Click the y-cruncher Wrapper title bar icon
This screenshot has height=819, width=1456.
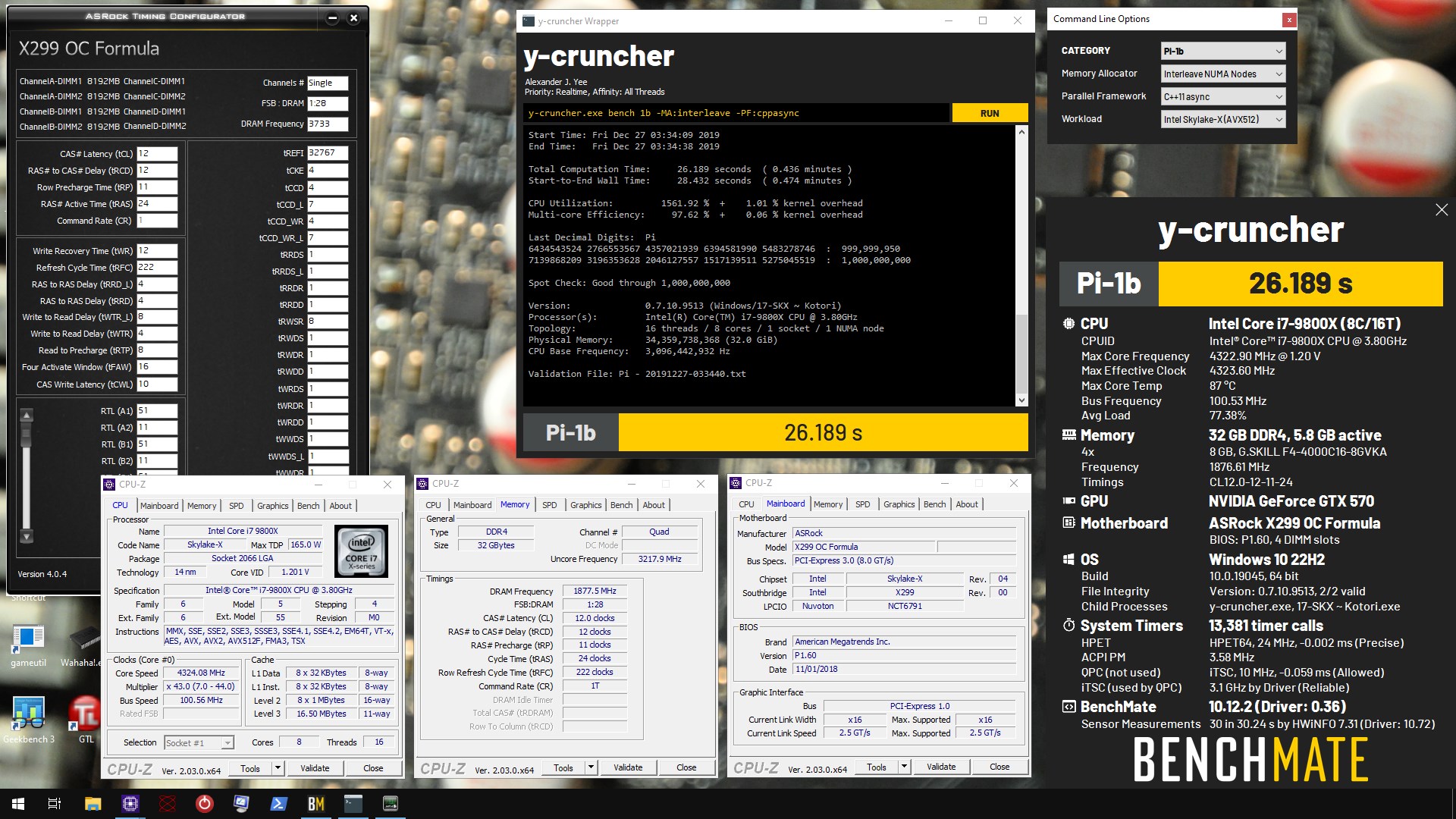coord(529,21)
